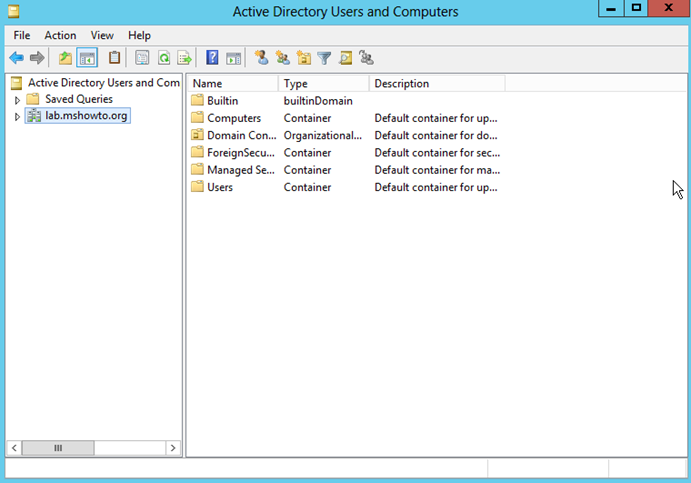Open Properties toolbar icon
Viewport: 691px width, 483px height.
click(142, 58)
